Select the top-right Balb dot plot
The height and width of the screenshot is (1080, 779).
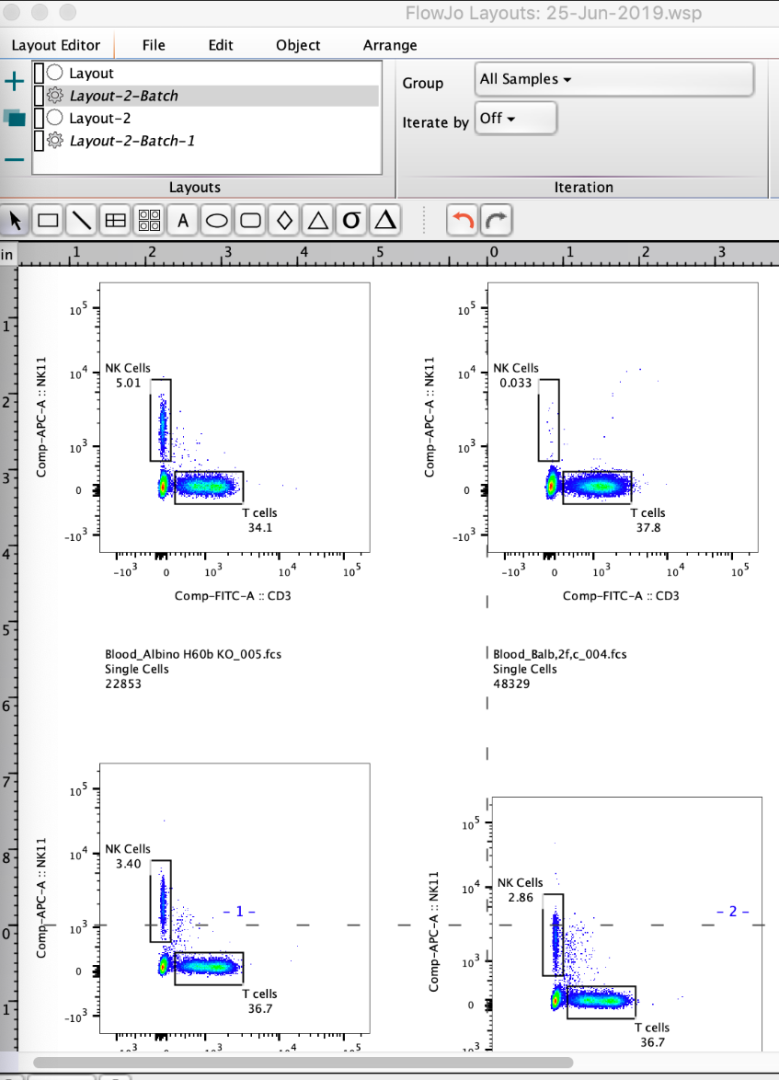point(623,417)
